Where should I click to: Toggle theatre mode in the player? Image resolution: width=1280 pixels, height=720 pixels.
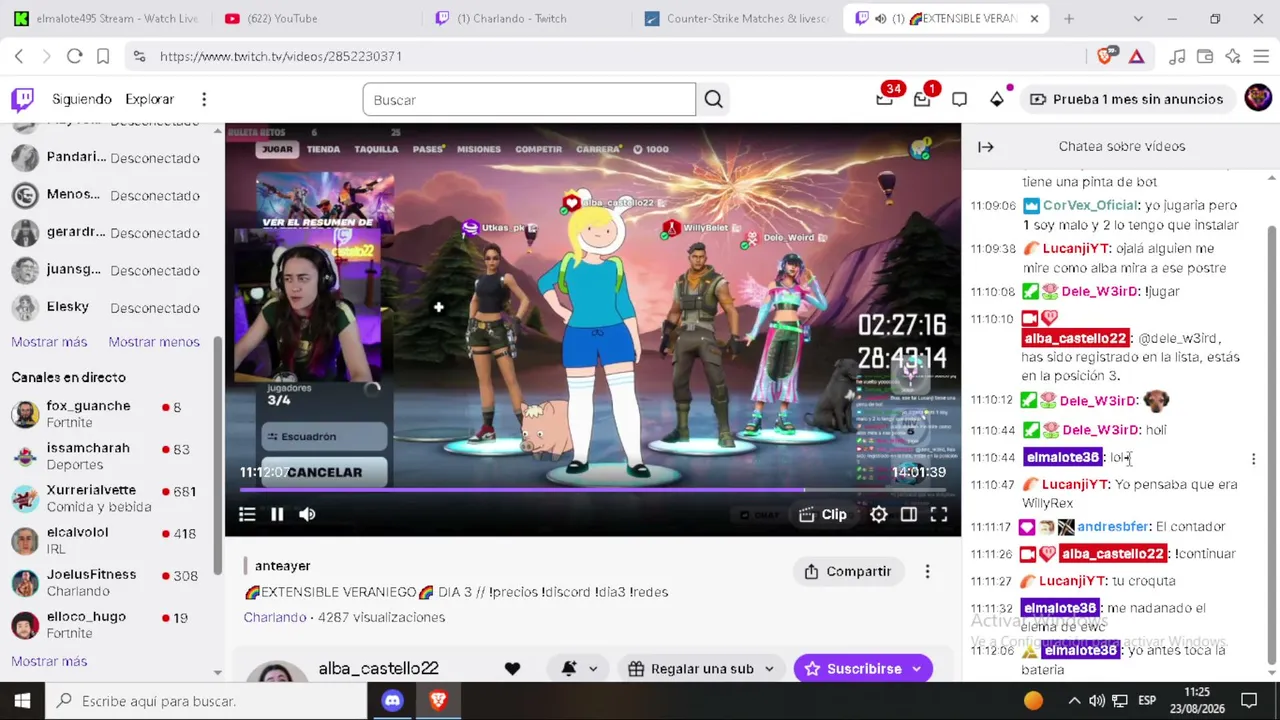pyautogui.click(x=908, y=514)
